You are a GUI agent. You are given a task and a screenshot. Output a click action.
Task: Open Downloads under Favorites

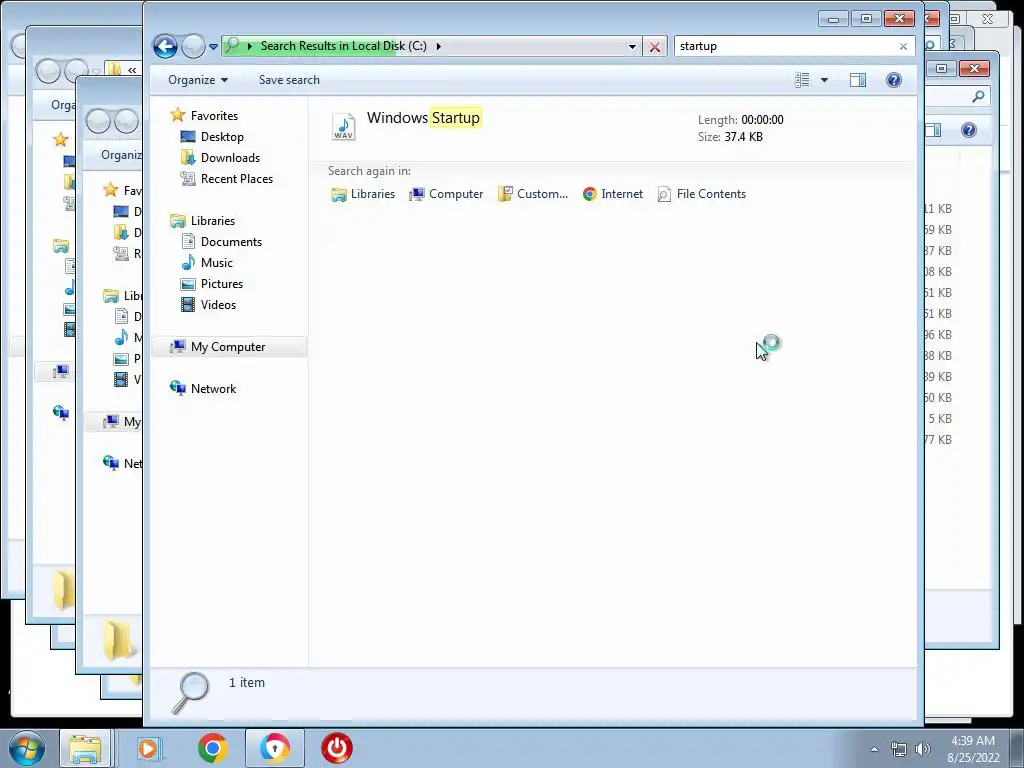[230, 157]
